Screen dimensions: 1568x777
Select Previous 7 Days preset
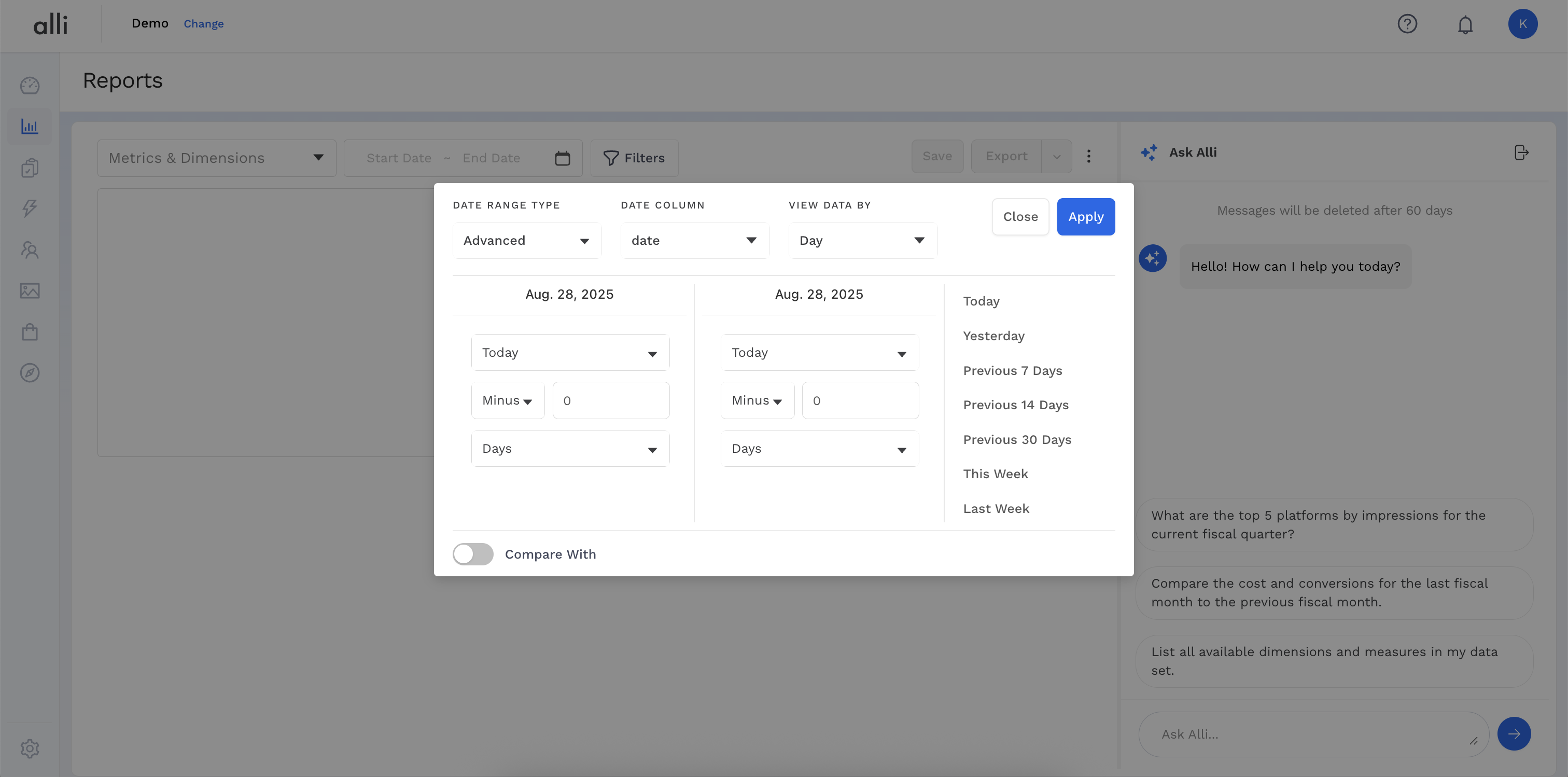(1012, 371)
